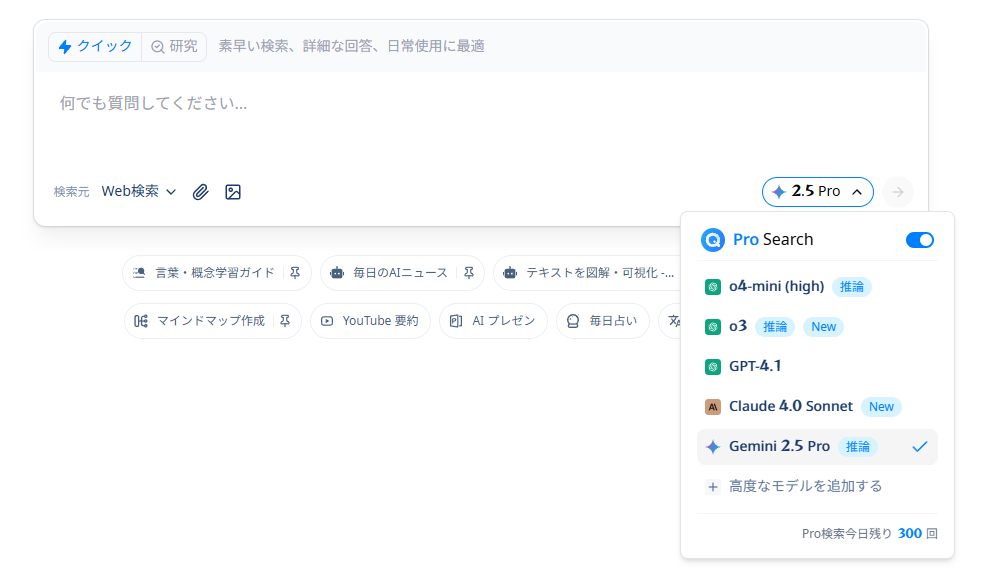Open the YouTube 要約 shortcut chip
Screen dimensions: 994x574
coord(370,321)
